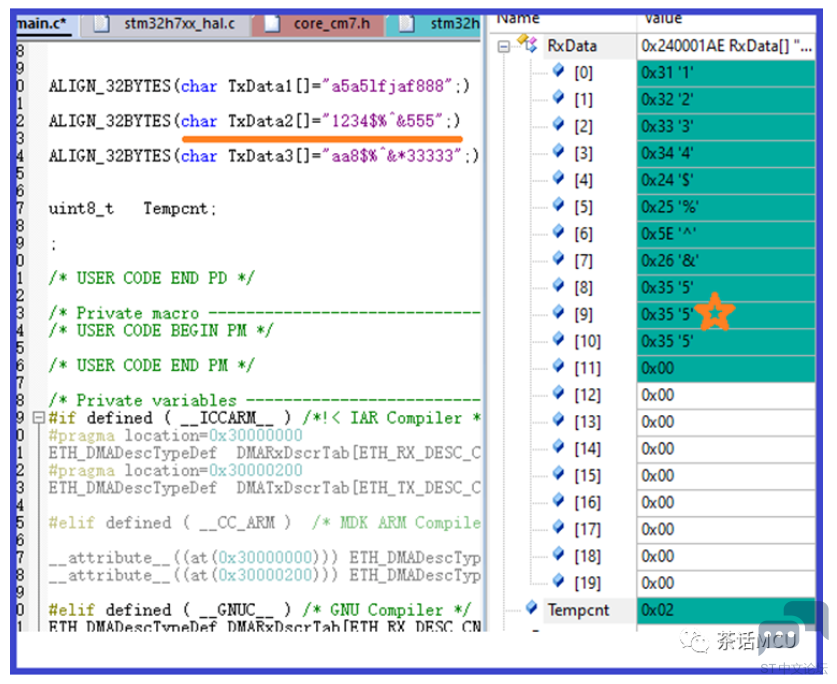Click the uint8_t Tempcnt declaration line
The width and height of the screenshot is (837, 684).
pyautogui.click(x=132, y=208)
